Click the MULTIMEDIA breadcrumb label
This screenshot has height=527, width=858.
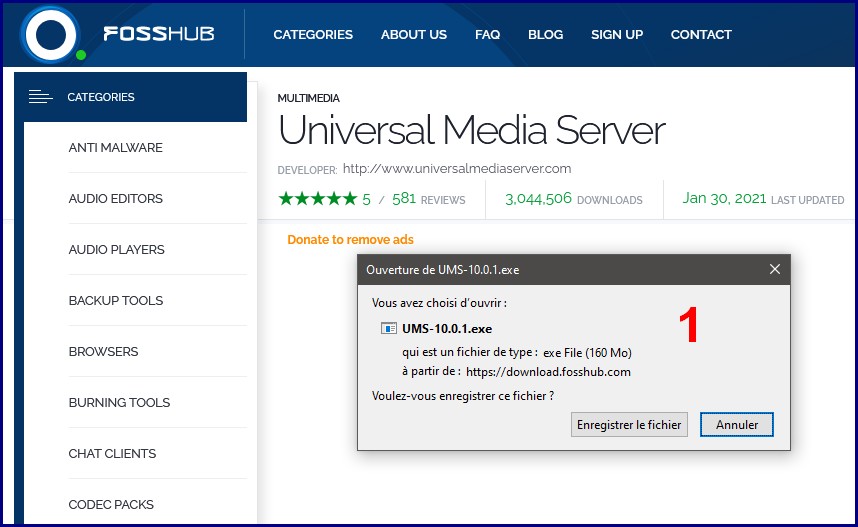click(309, 98)
